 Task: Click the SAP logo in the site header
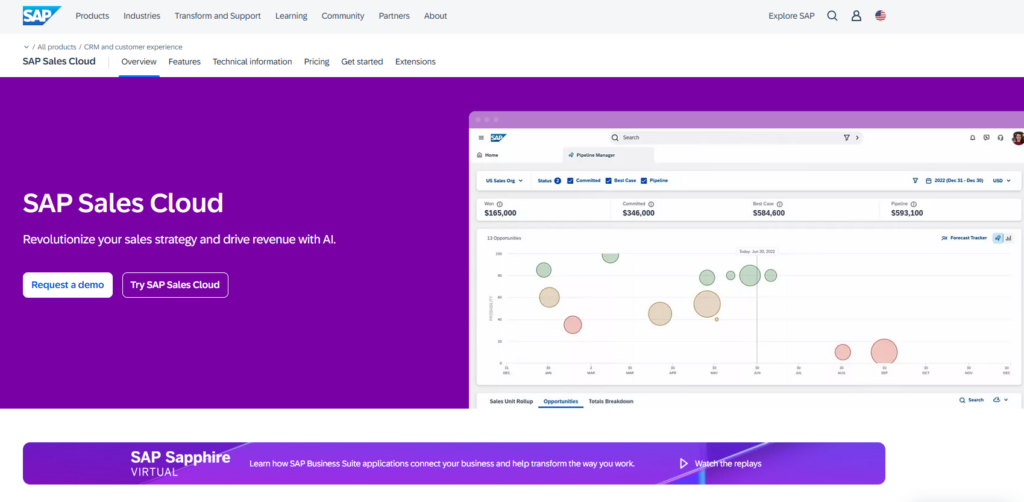pos(42,16)
